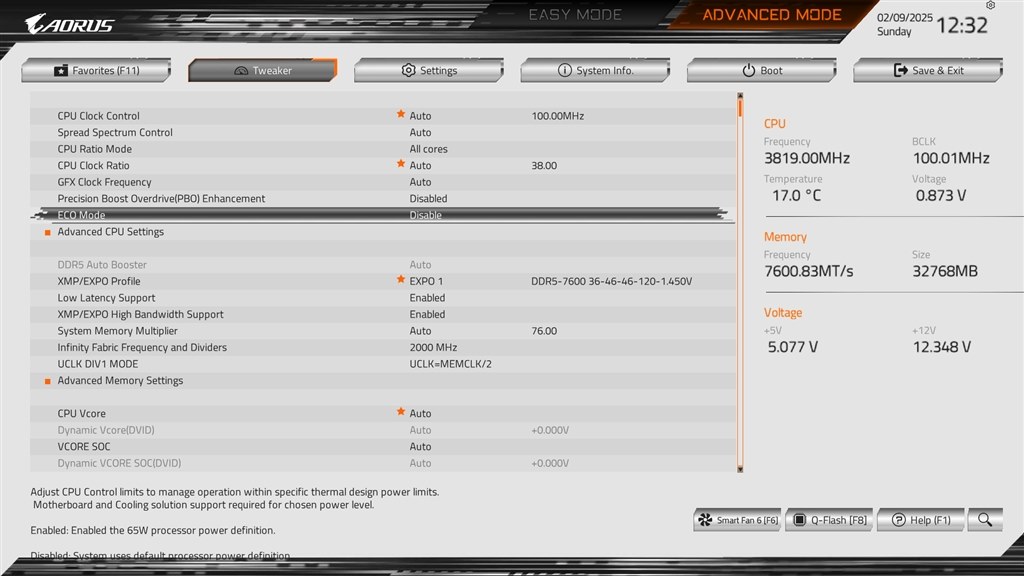Change CPU Vcore Auto value
1024x576 pixels.
(x=420, y=413)
